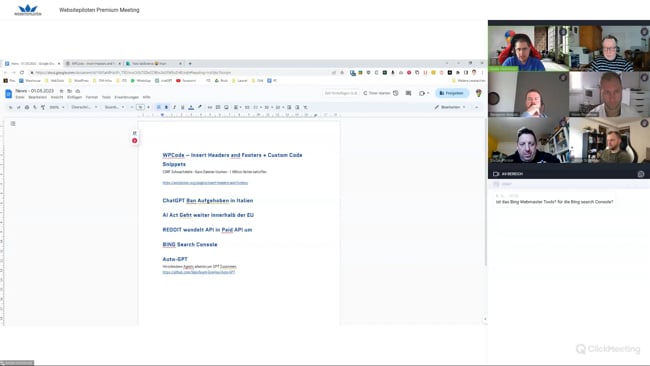Image resolution: width=650 pixels, height=366 pixels.
Task: Click the Freigeben share button
Action: [x=452, y=93]
